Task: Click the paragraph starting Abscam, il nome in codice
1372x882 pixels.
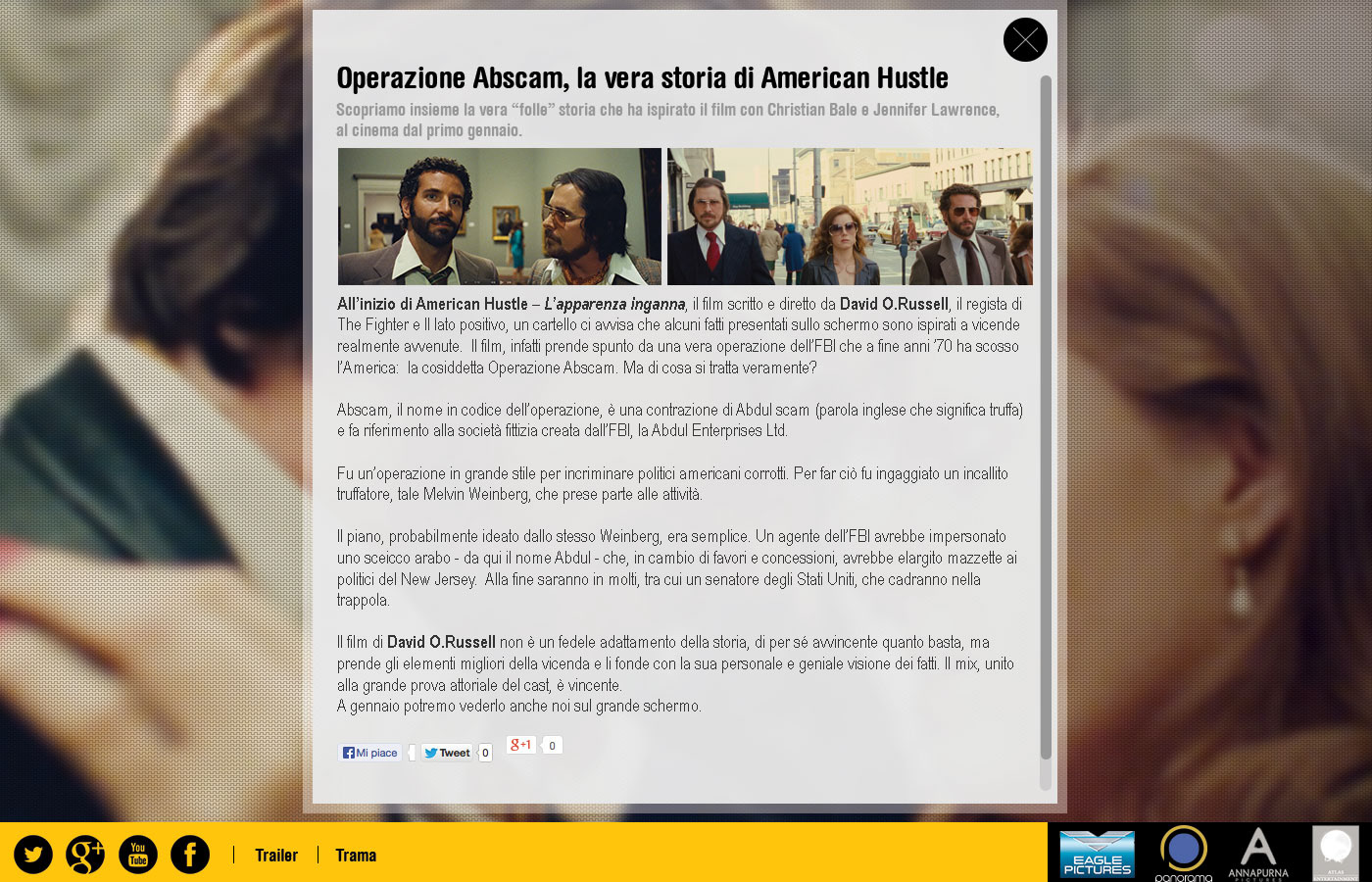Action: [x=680, y=420]
